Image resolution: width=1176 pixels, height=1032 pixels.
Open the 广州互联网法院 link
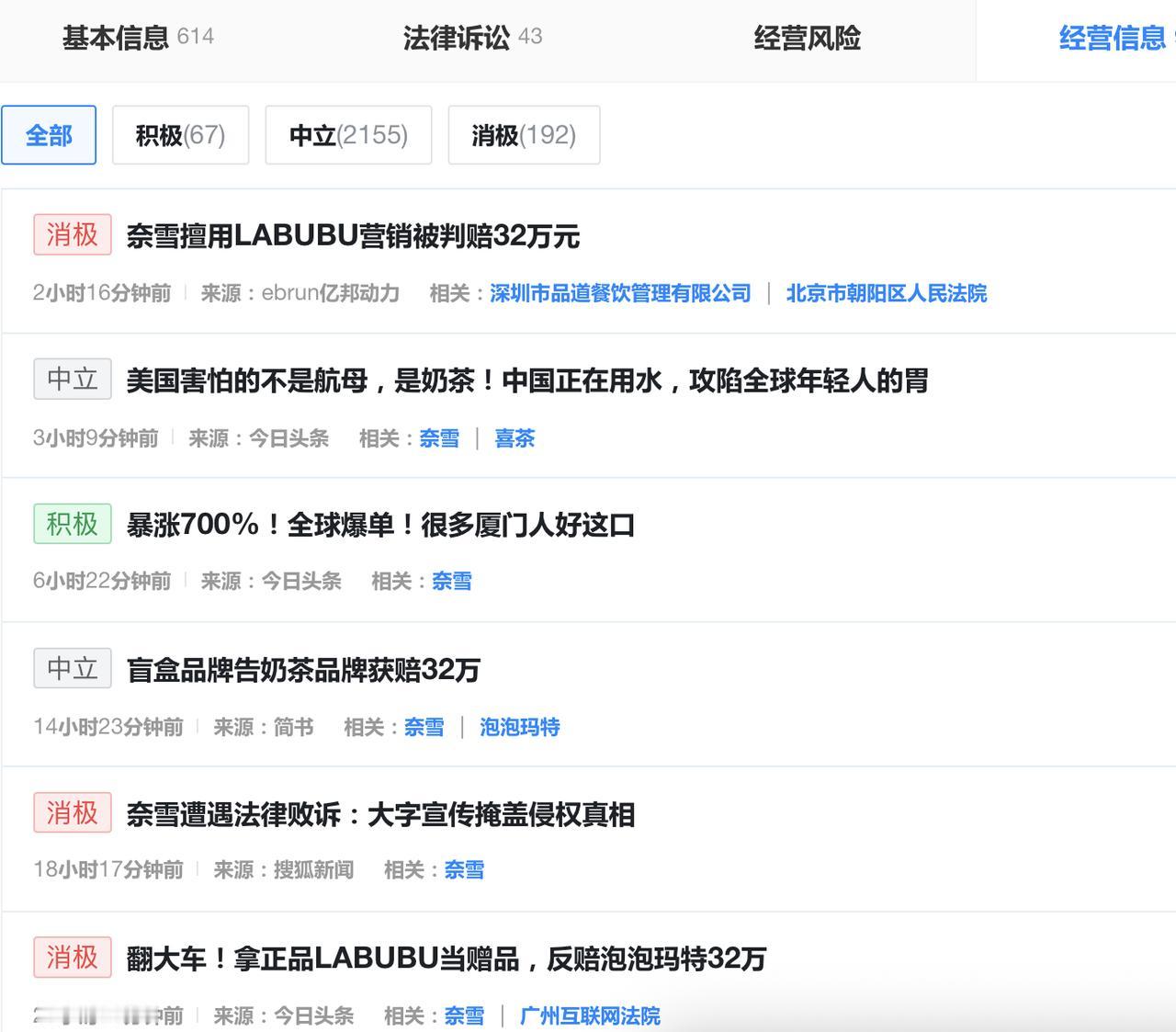coord(590,1015)
